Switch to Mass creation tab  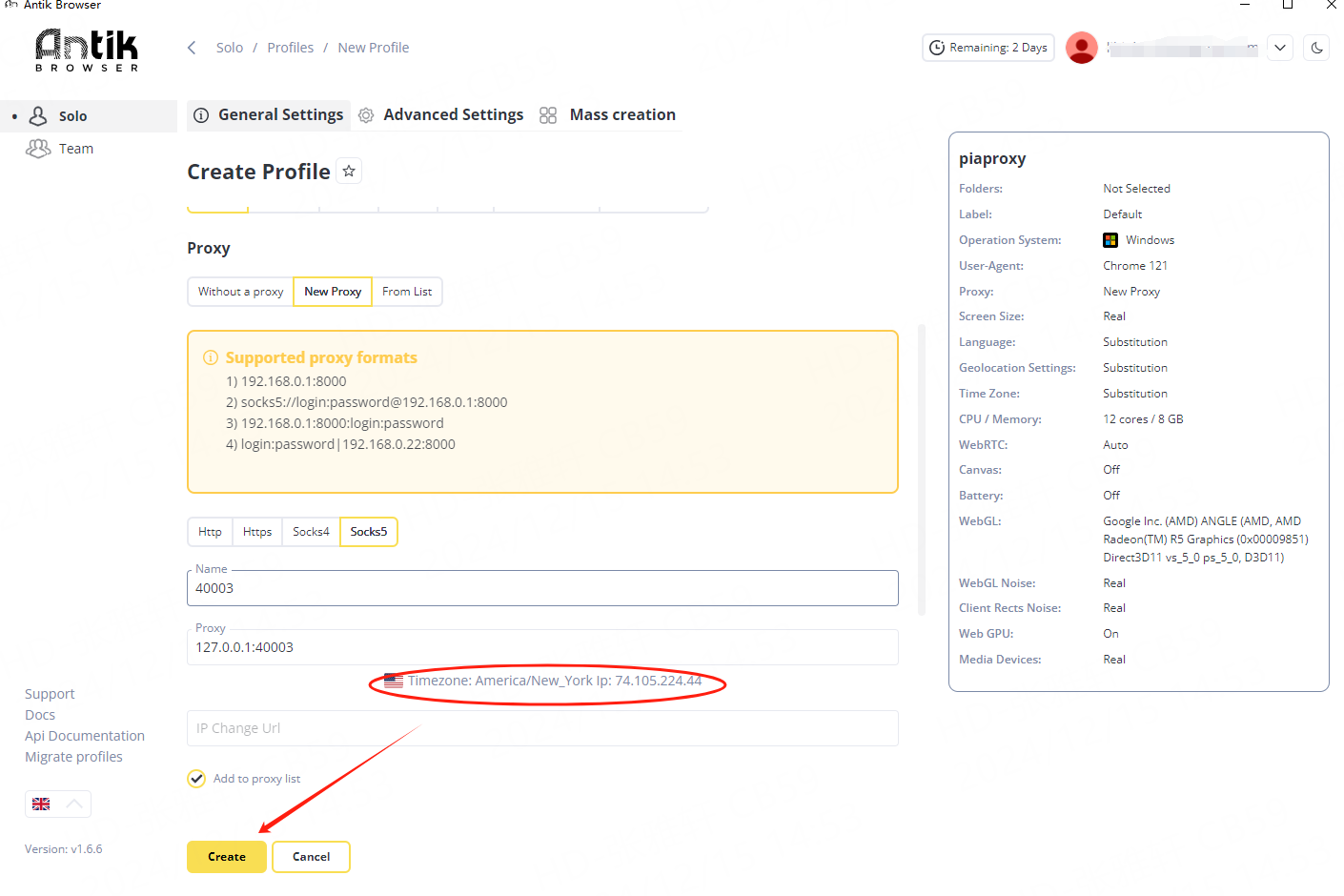coord(621,115)
